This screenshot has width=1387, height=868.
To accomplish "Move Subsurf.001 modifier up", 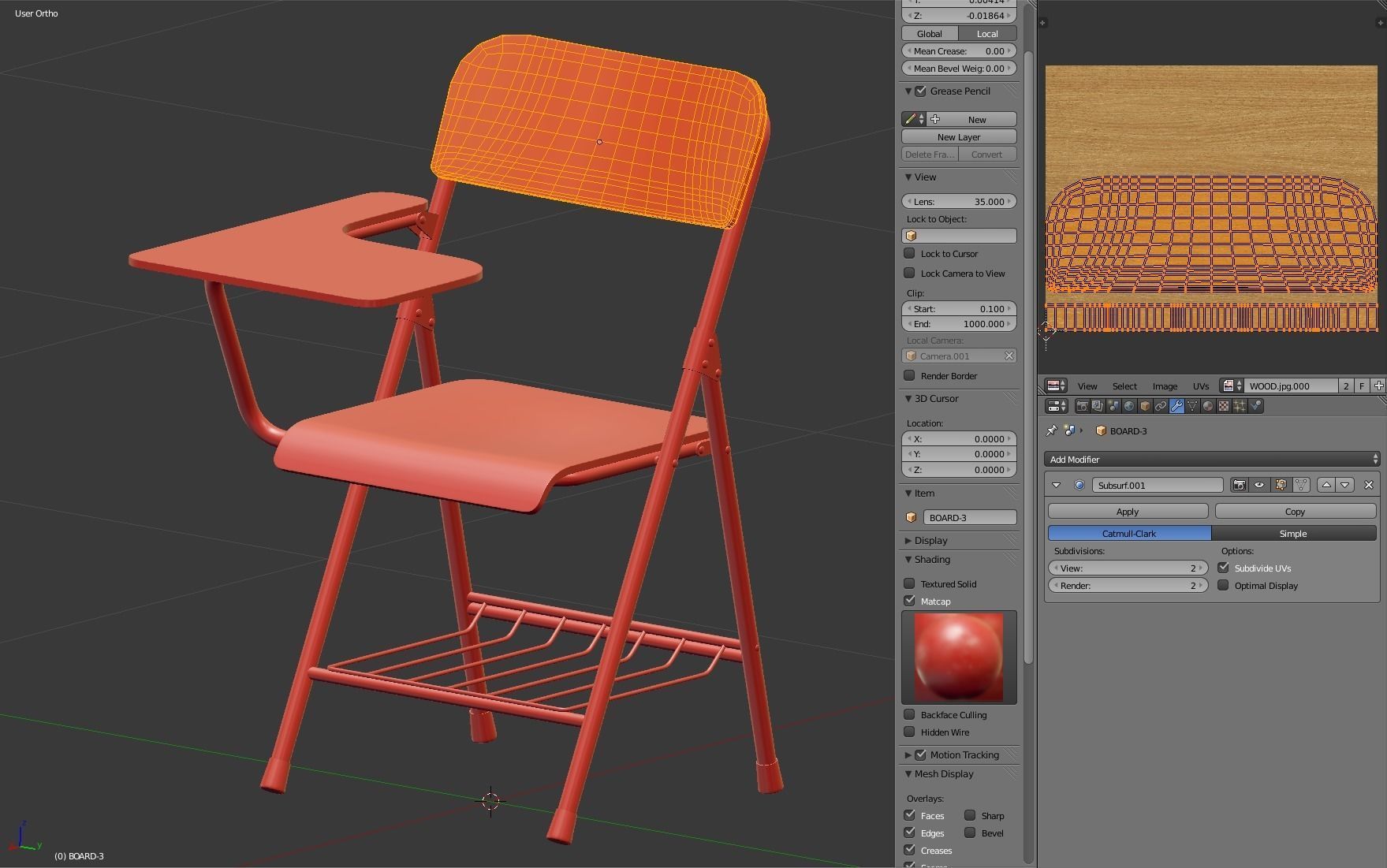I will tap(1326, 485).
